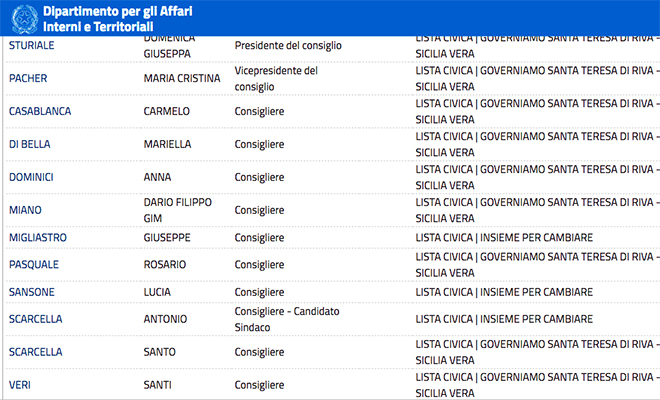This screenshot has width=660, height=400.
Task: Open the STURIALE surname link
Action: [x=32, y=45]
